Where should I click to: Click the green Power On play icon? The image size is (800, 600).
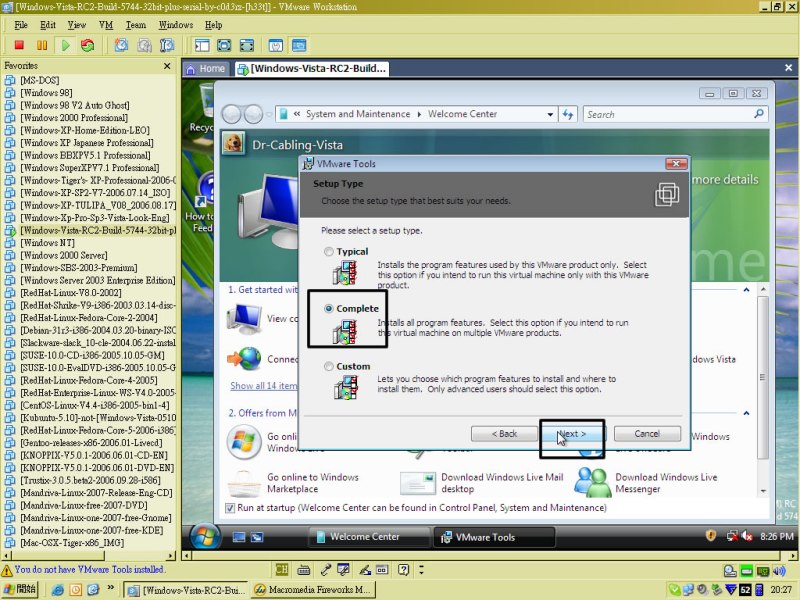(x=65, y=45)
